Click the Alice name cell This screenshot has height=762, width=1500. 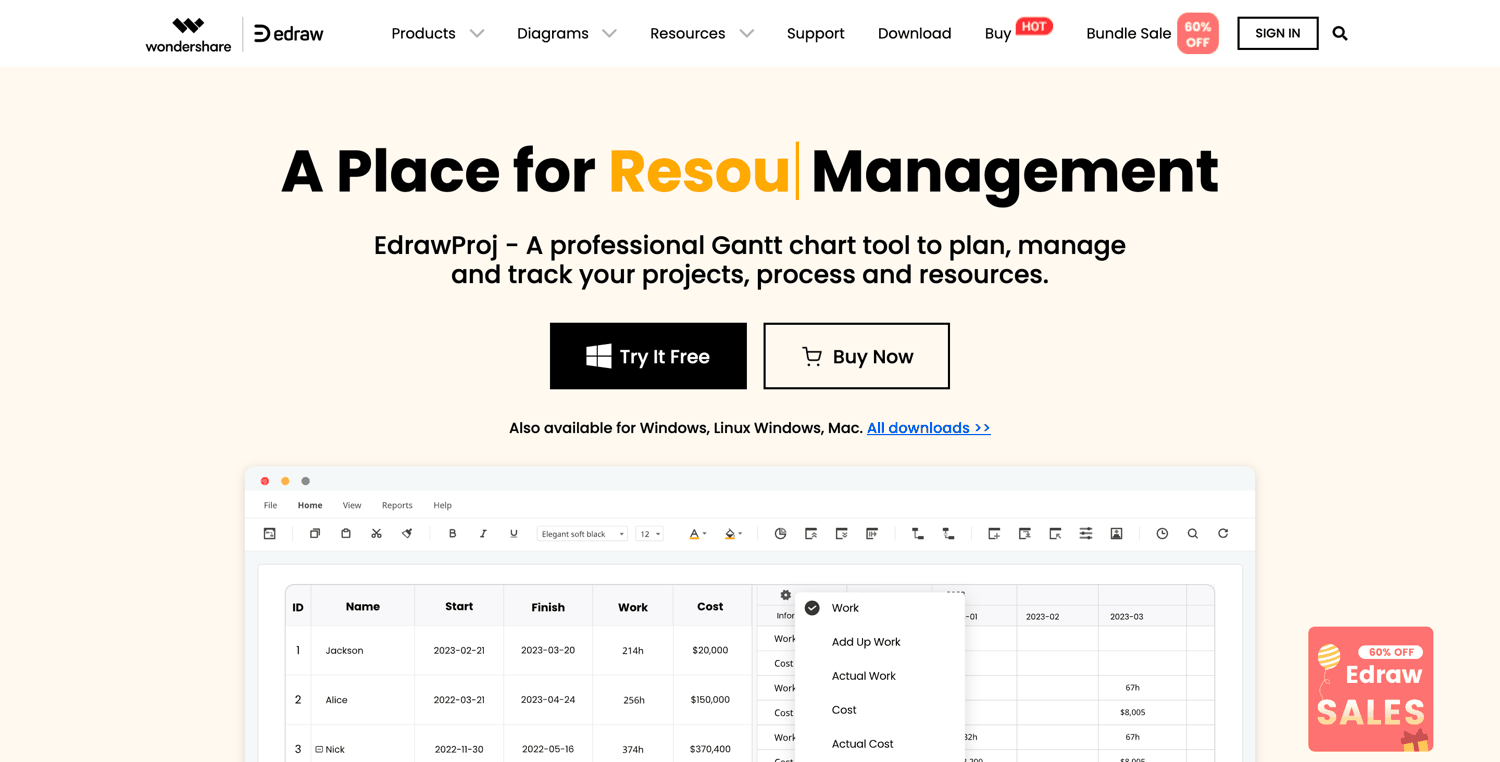pyautogui.click(x=362, y=700)
